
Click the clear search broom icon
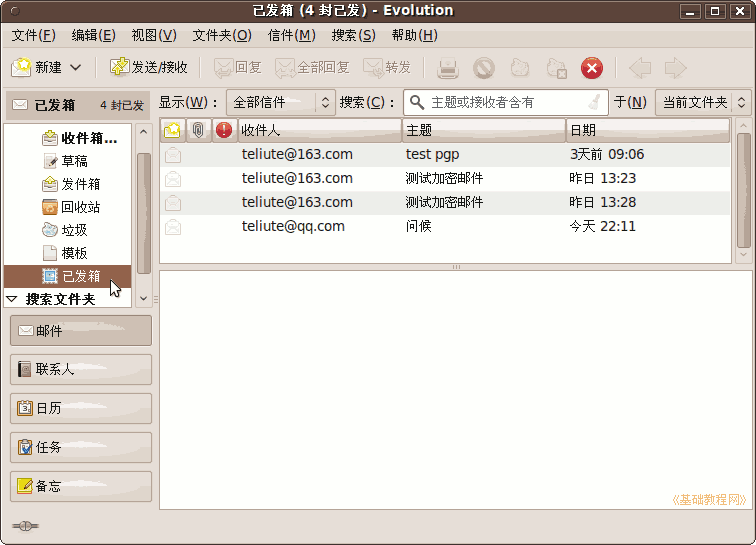595,102
